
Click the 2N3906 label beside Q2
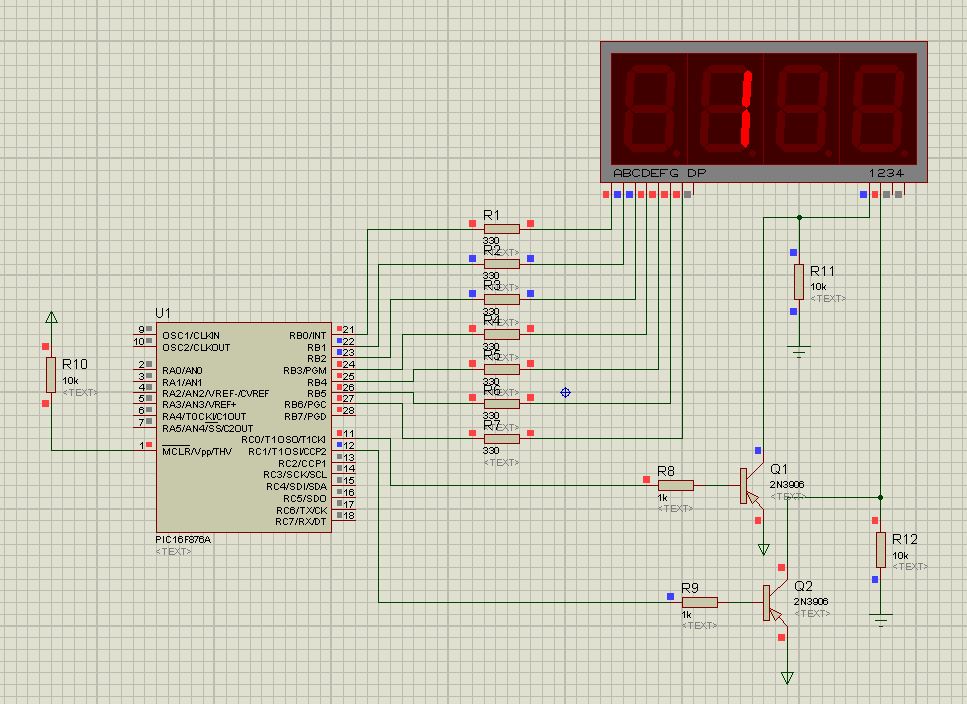[811, 602]
